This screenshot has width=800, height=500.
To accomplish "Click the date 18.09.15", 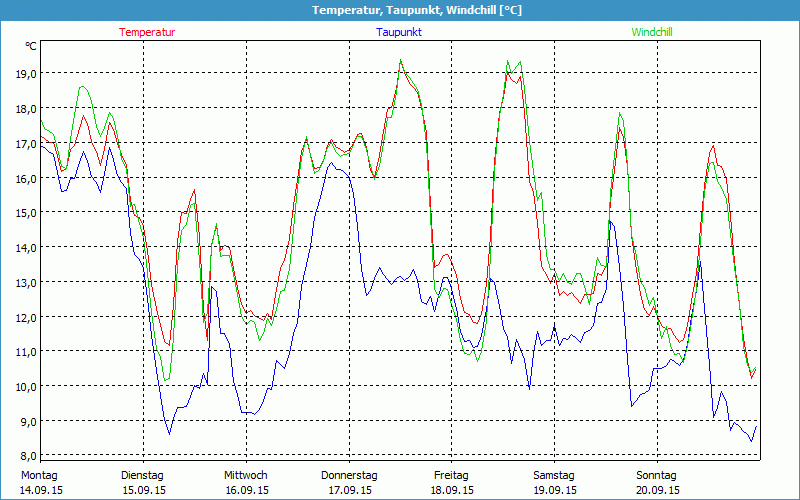I will (452, 490).
